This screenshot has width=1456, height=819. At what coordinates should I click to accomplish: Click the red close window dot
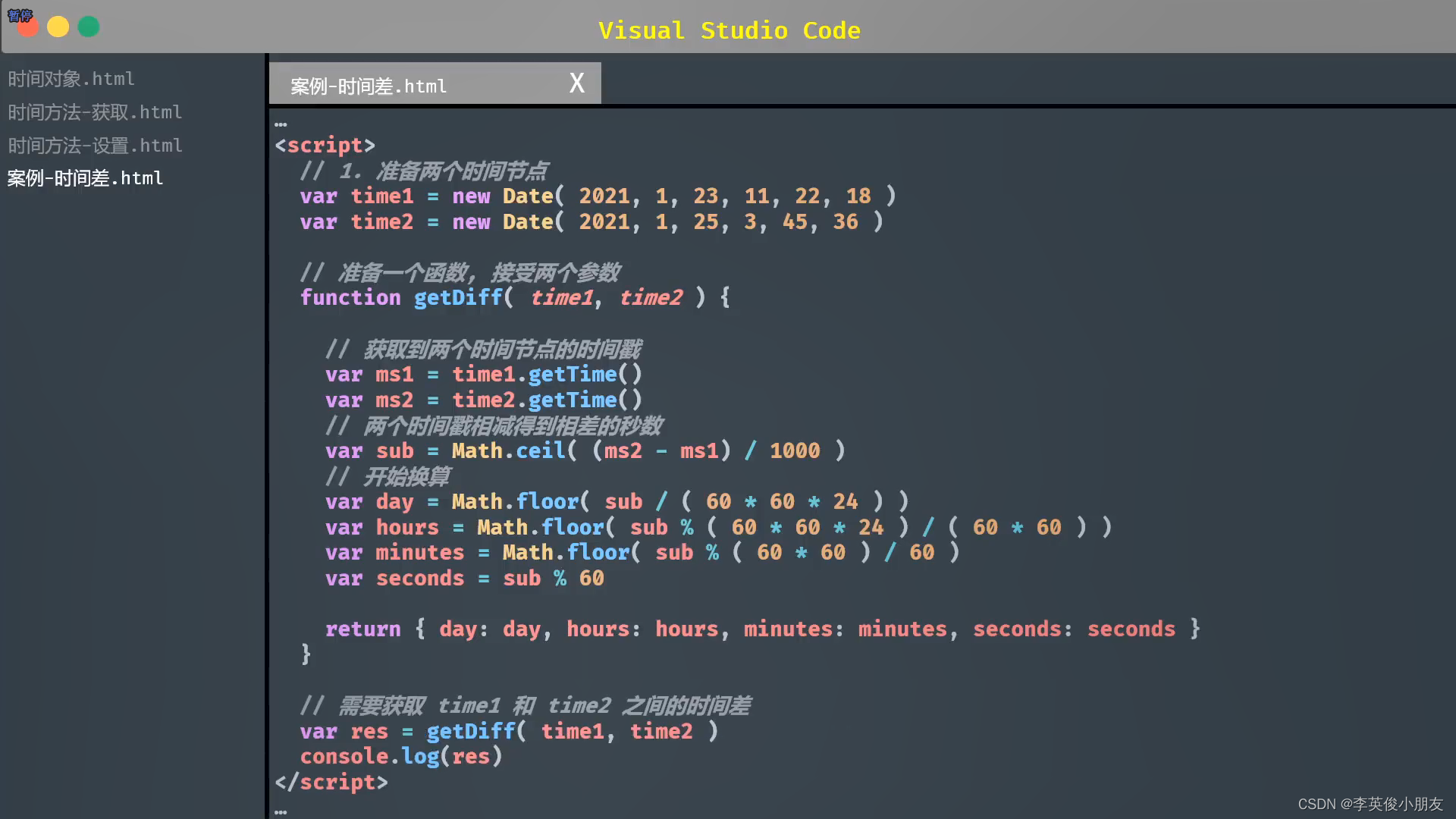[28, 27]
